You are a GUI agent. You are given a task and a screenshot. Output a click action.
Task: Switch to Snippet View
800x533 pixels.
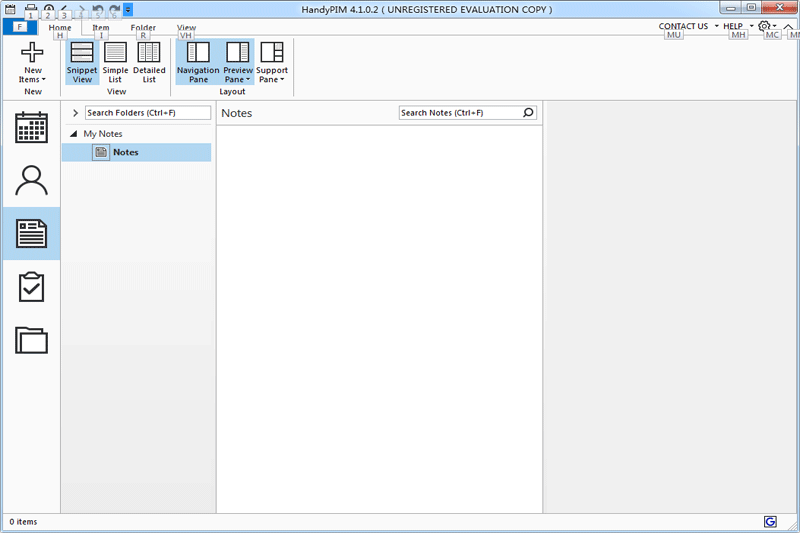point(82,62)
